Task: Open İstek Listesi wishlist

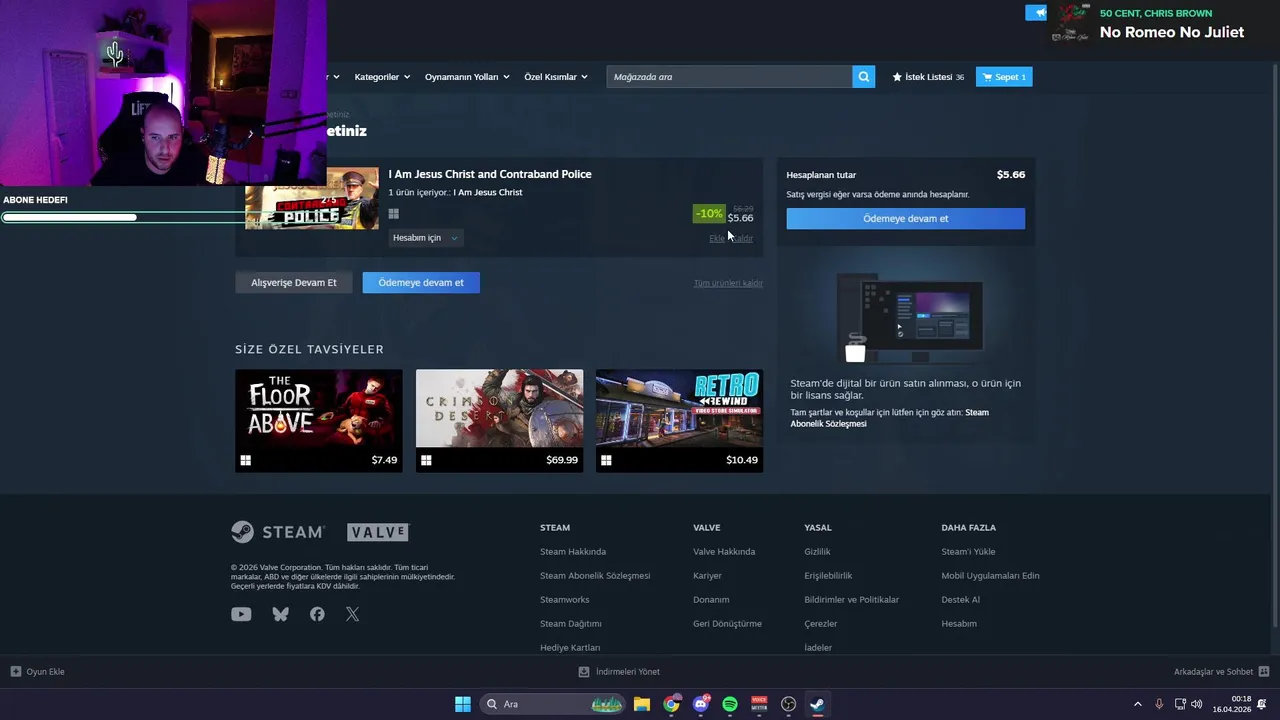Action: click(x=928, y=77)
